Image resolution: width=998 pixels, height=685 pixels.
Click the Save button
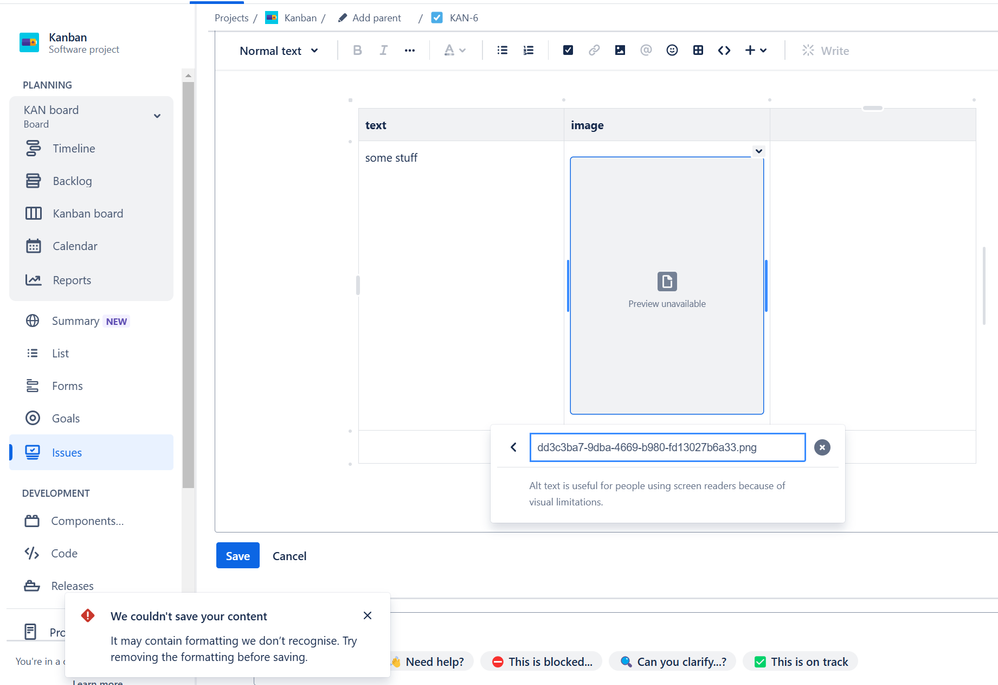pyautogui.click(x=237, y=556)
